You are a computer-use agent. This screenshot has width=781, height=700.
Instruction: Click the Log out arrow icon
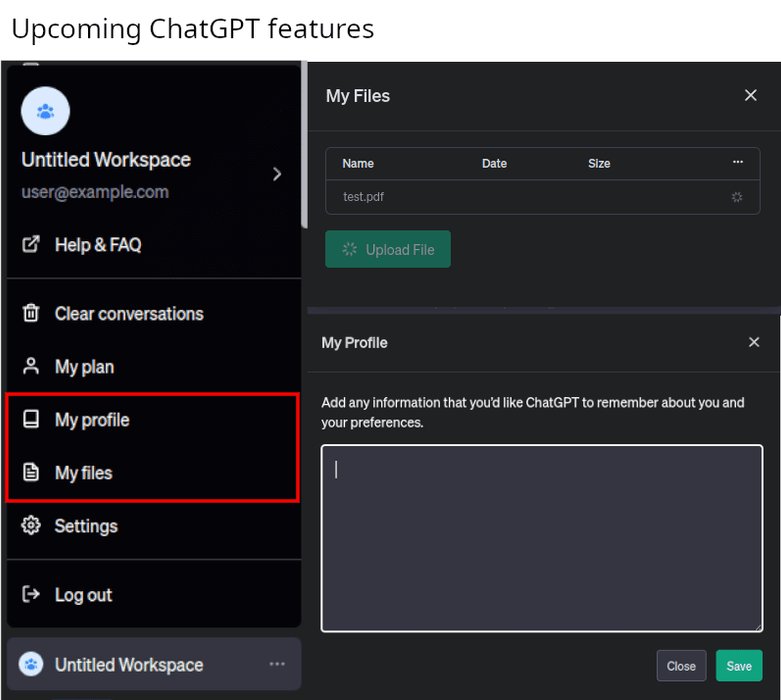pyautogui.click(x=31, y=595)
